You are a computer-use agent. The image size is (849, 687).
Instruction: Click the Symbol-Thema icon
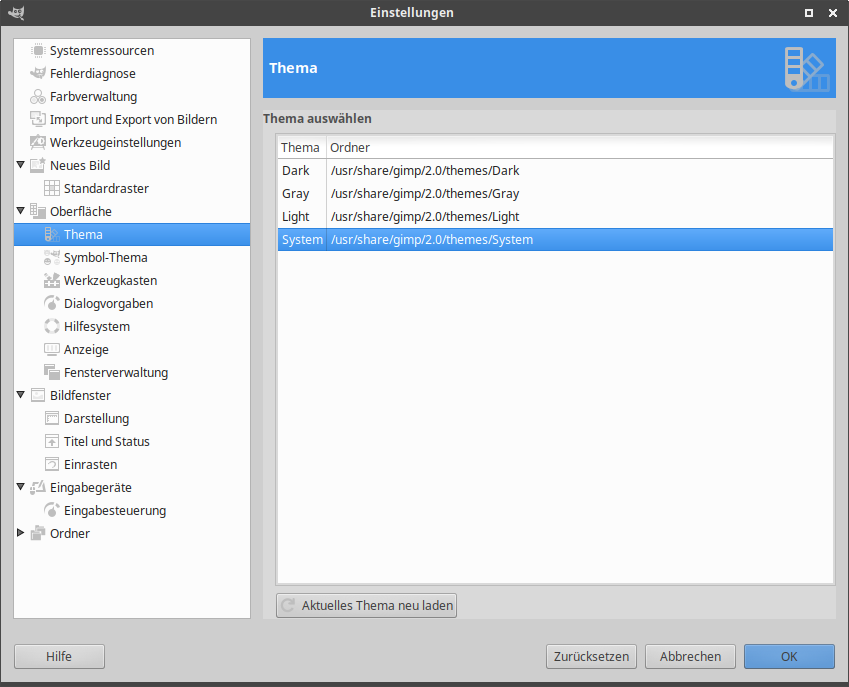(x=52, y=257)
